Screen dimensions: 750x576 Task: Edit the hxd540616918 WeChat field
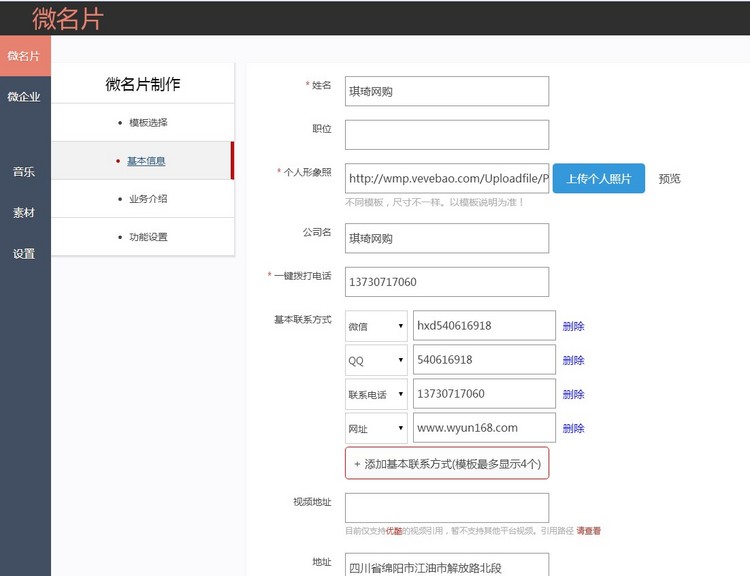(x=484, y=326)
